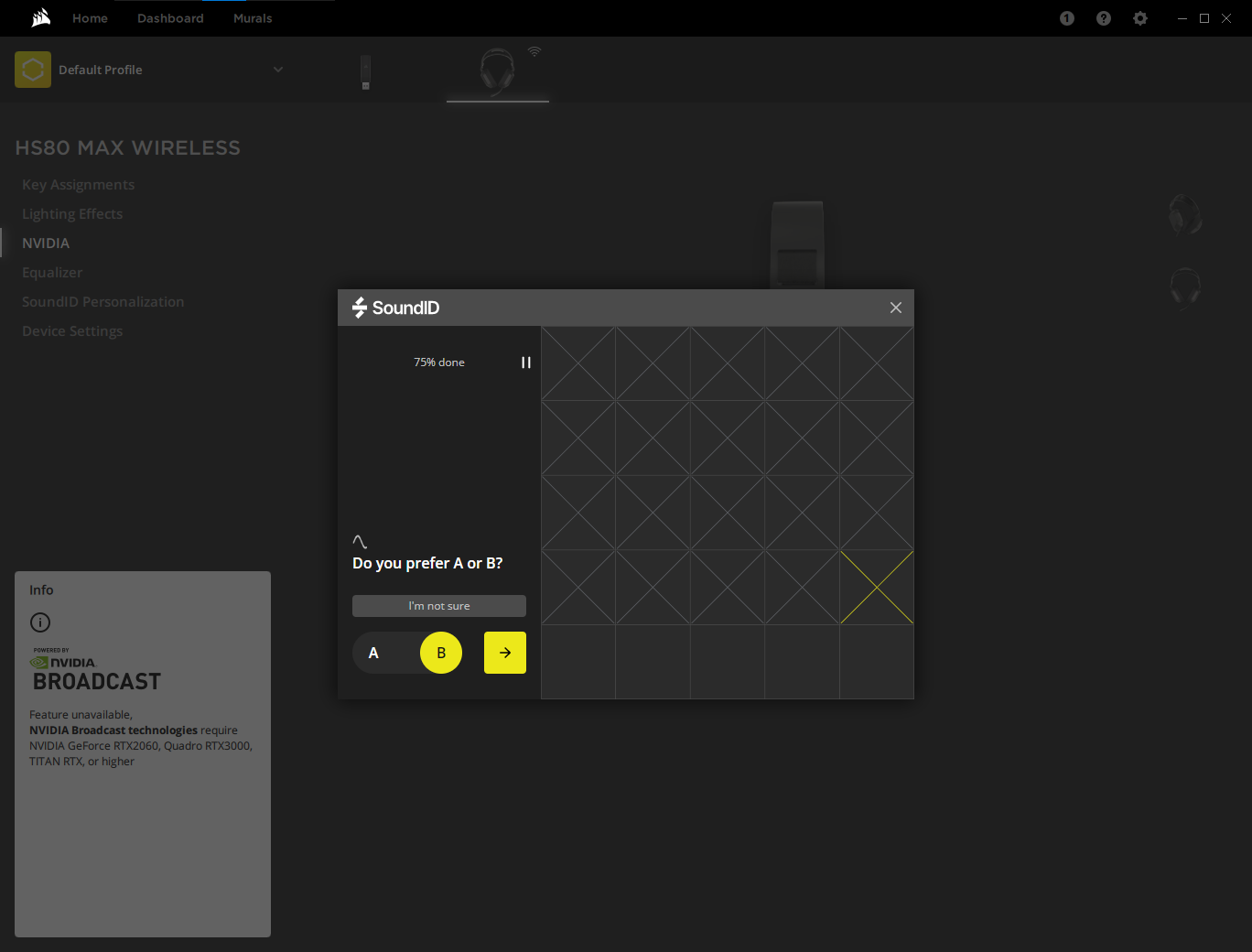The height and width of the screenshot is (952, 1252).
Task: Click the wireless signal icon above headset
Action: click(534, 51)
